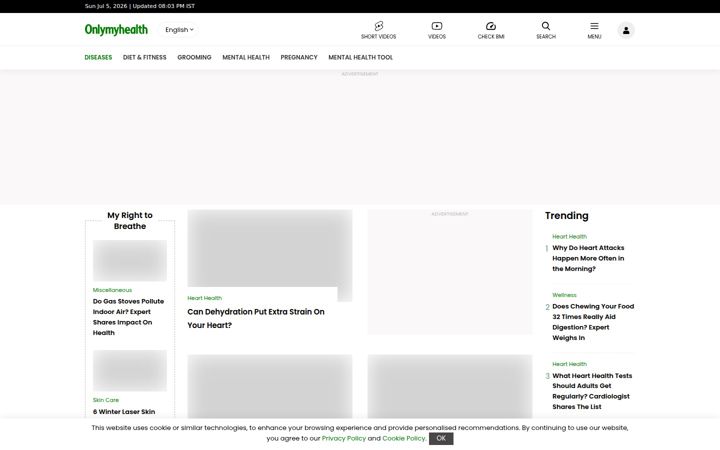Open 'Do Gas Stoves Pollute Indoor Air' article
This screenshot has width=720, height=450.
point(129,317)
